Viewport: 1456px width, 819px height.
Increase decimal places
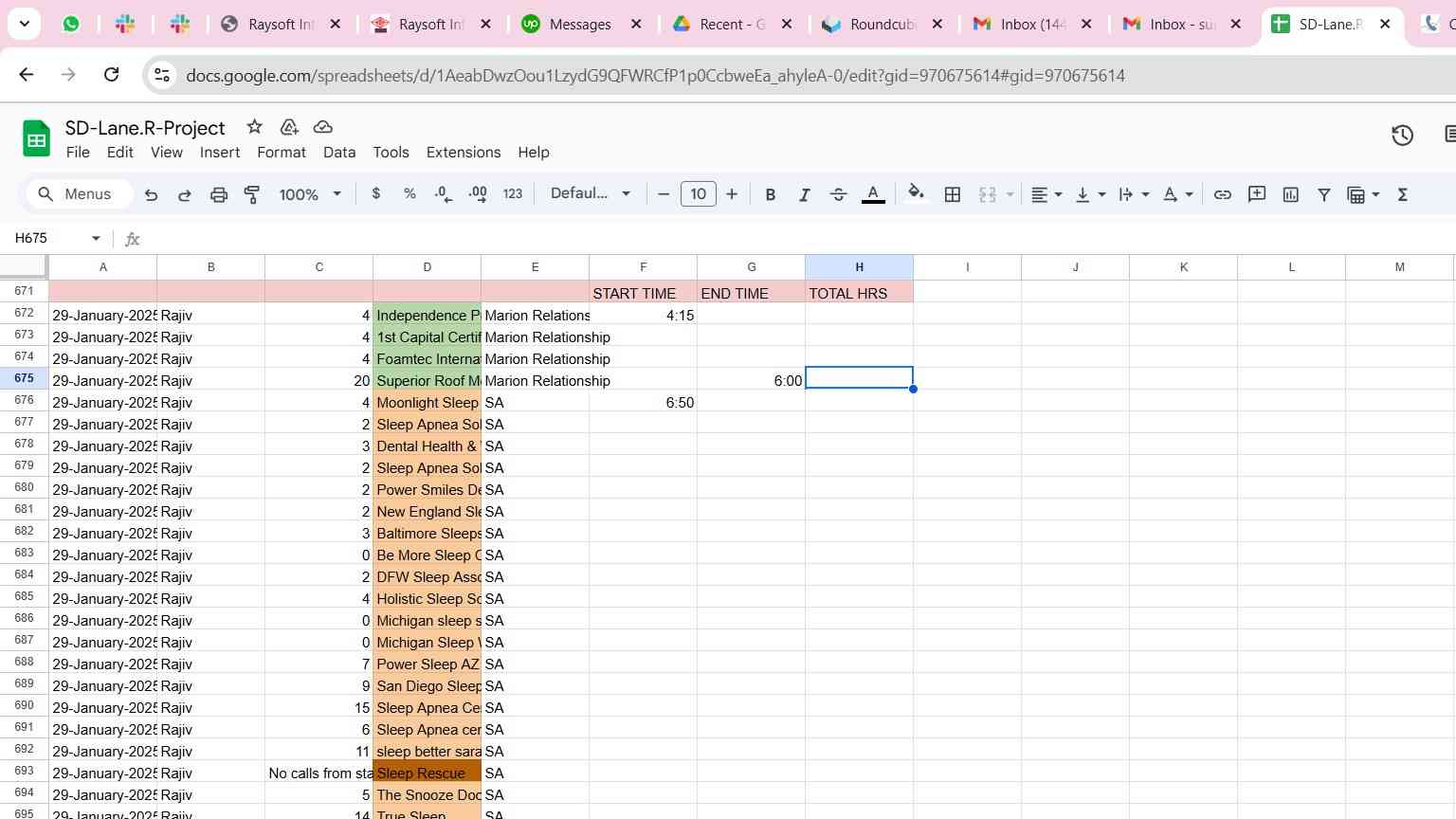478,193
